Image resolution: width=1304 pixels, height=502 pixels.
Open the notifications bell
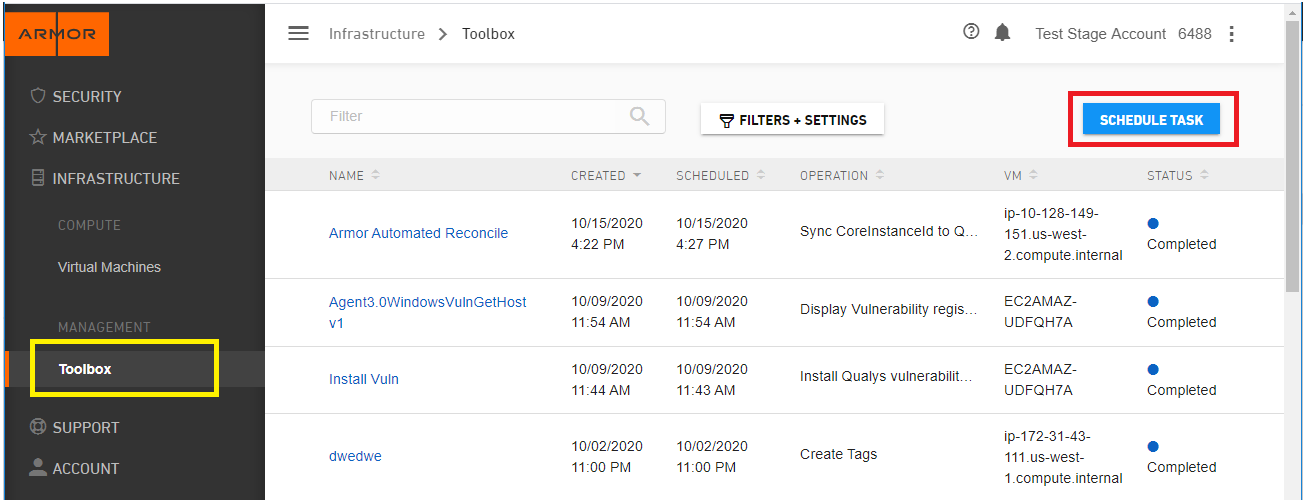click(x=1002, y=33)
